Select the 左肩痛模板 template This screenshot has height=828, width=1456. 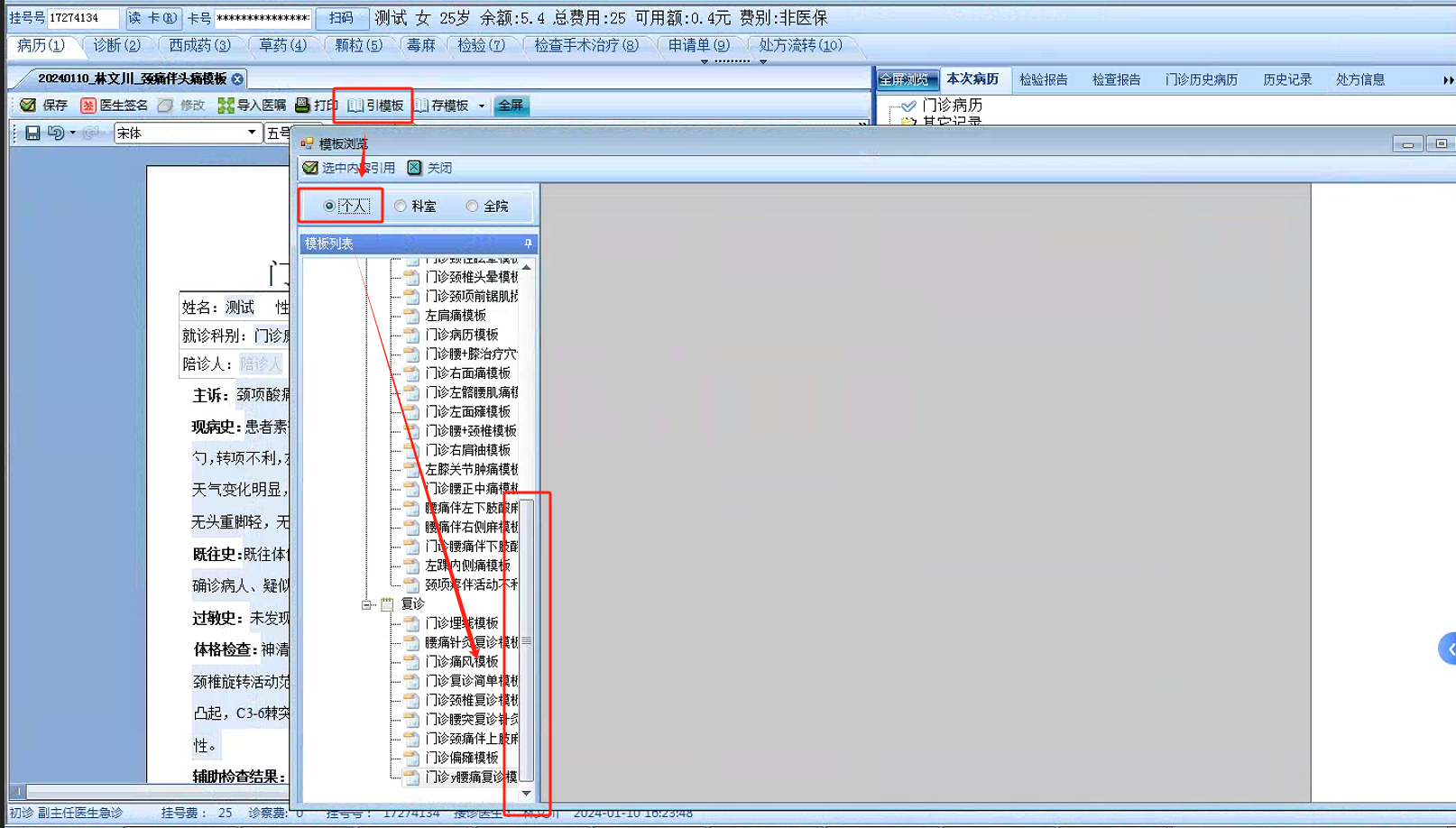click(456, 316)
